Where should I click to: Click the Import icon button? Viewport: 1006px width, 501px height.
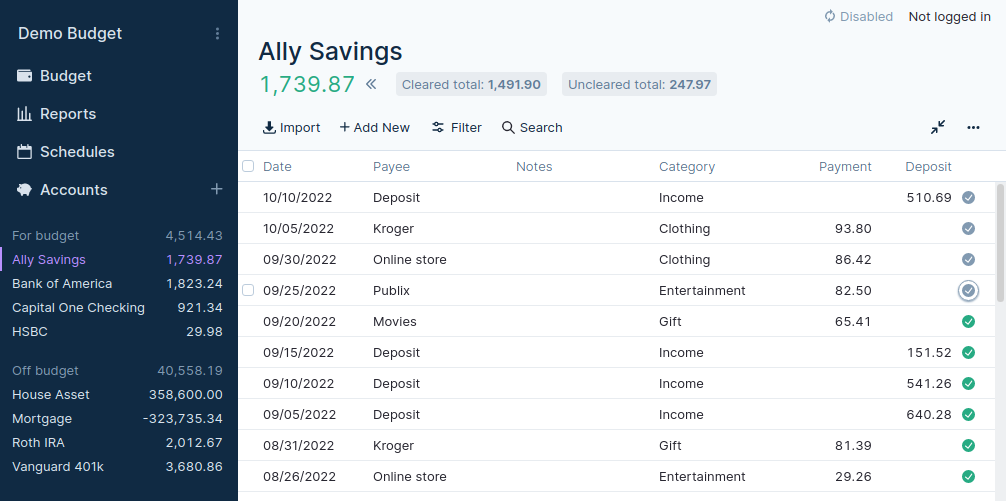coord(269,128)
